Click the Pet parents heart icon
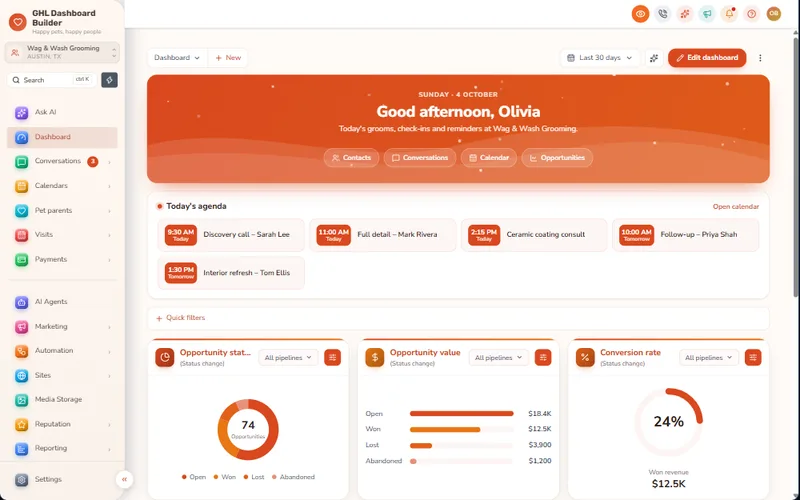 click(21, 211)
